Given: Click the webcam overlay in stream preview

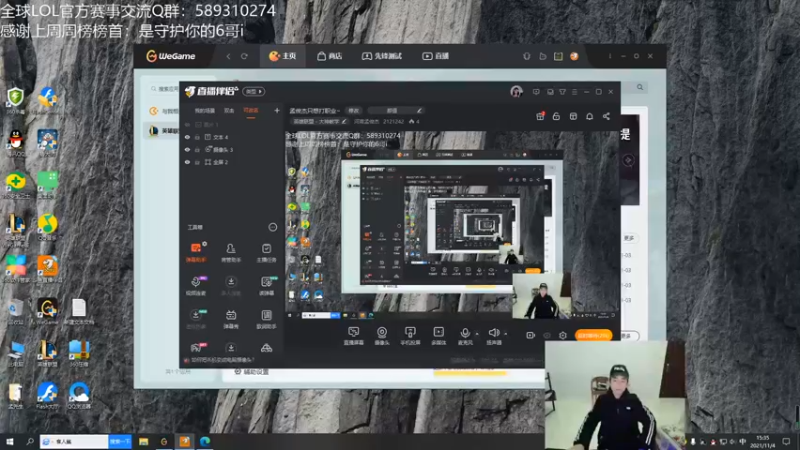Looking at the screenshot, I should point(541,296).
